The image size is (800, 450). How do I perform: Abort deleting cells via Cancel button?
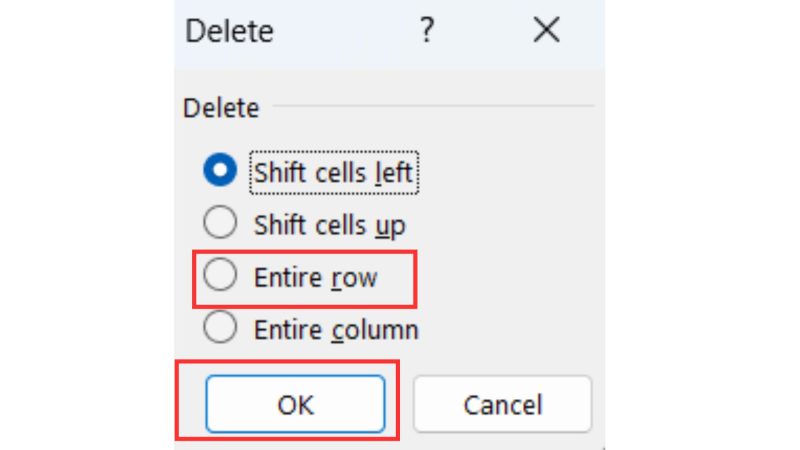coord(503,404)
